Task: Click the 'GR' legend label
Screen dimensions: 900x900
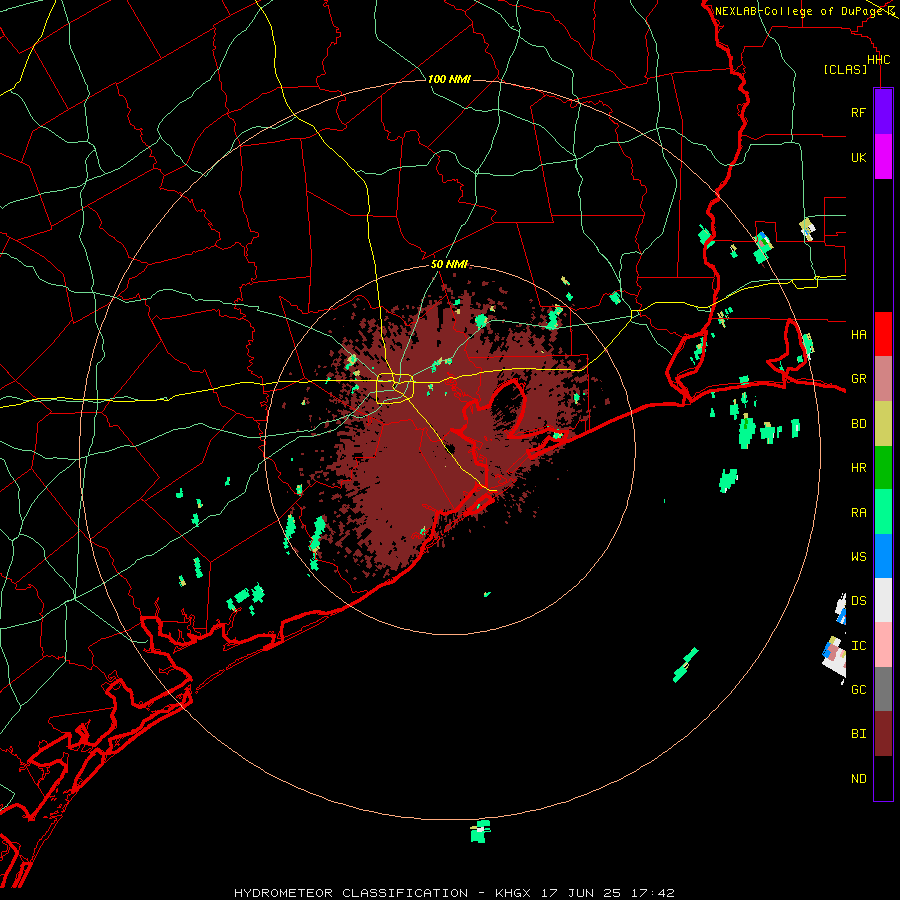Action: click(858, 379)
